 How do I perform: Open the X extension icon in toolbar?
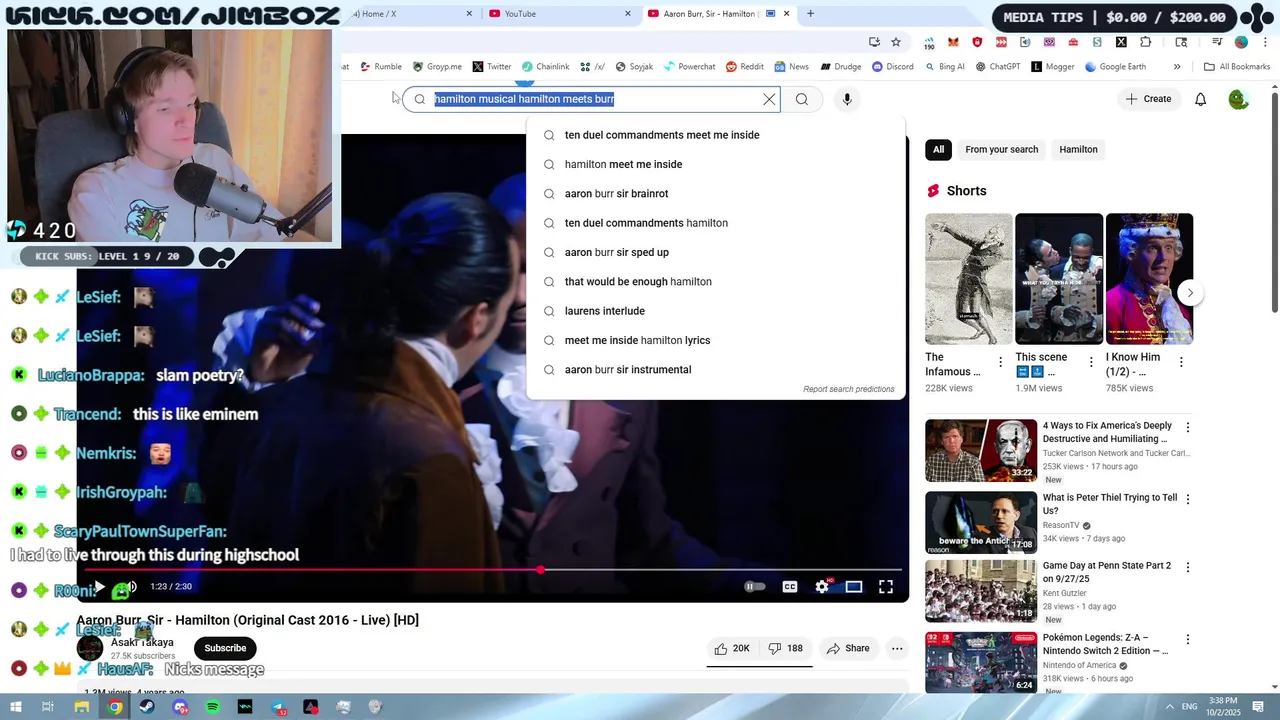click(1121, 42)
